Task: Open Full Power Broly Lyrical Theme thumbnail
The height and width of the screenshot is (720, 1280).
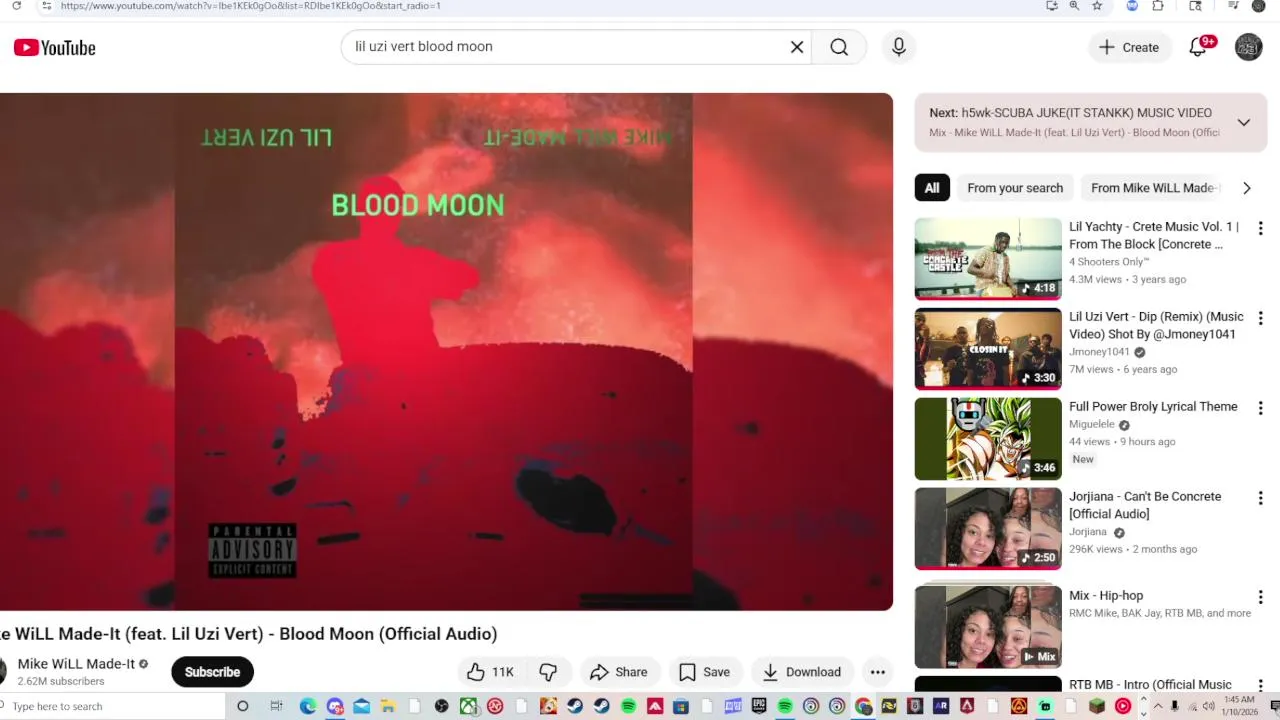Action: (x=988, y=439)
